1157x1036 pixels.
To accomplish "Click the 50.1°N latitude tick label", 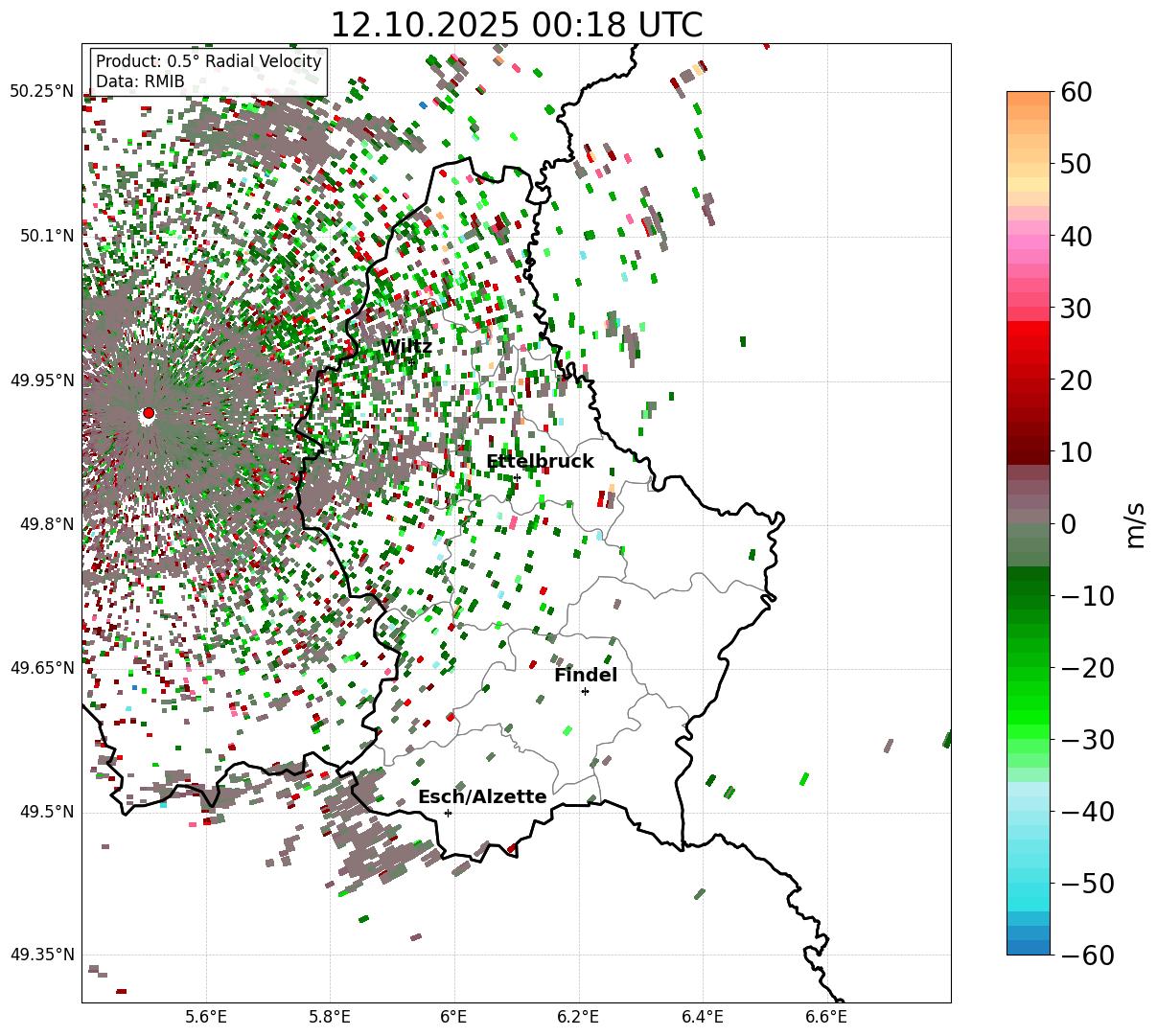I will [46, 236].
